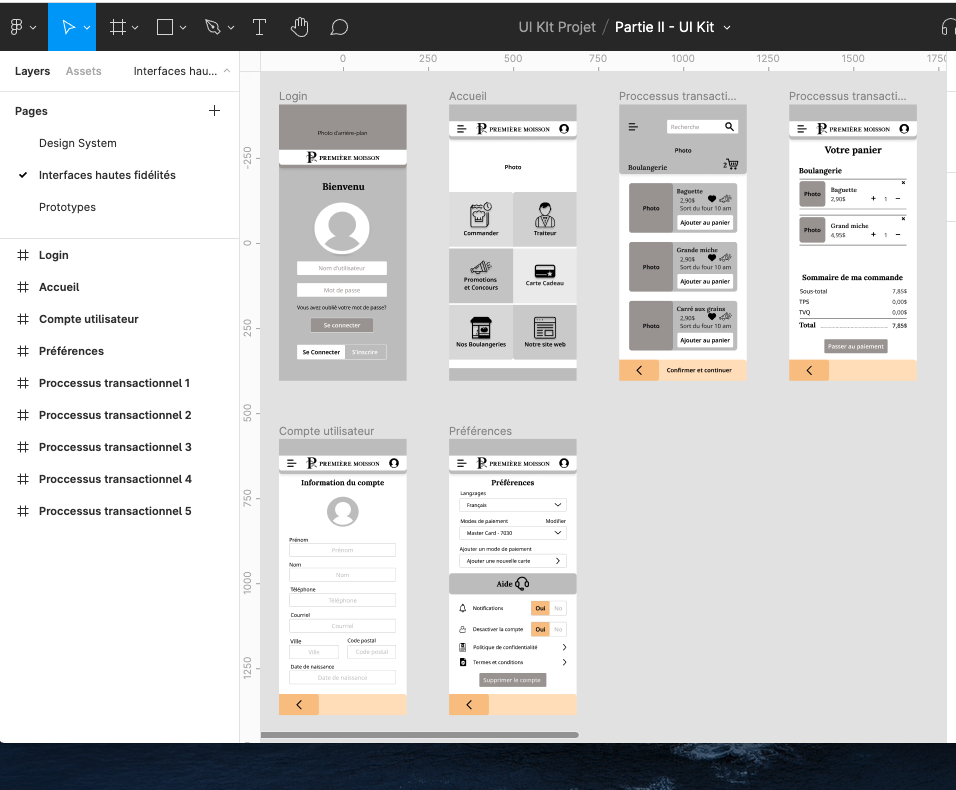Switch to the Layers tab
The image size is (956, 790).
(x=32, y=71)
